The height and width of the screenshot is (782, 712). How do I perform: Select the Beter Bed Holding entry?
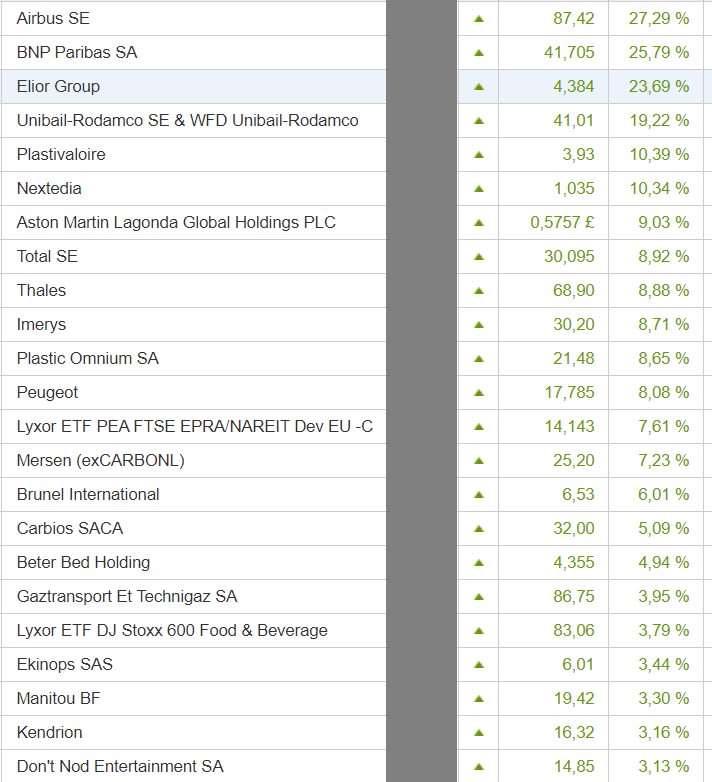click(83, 562)
